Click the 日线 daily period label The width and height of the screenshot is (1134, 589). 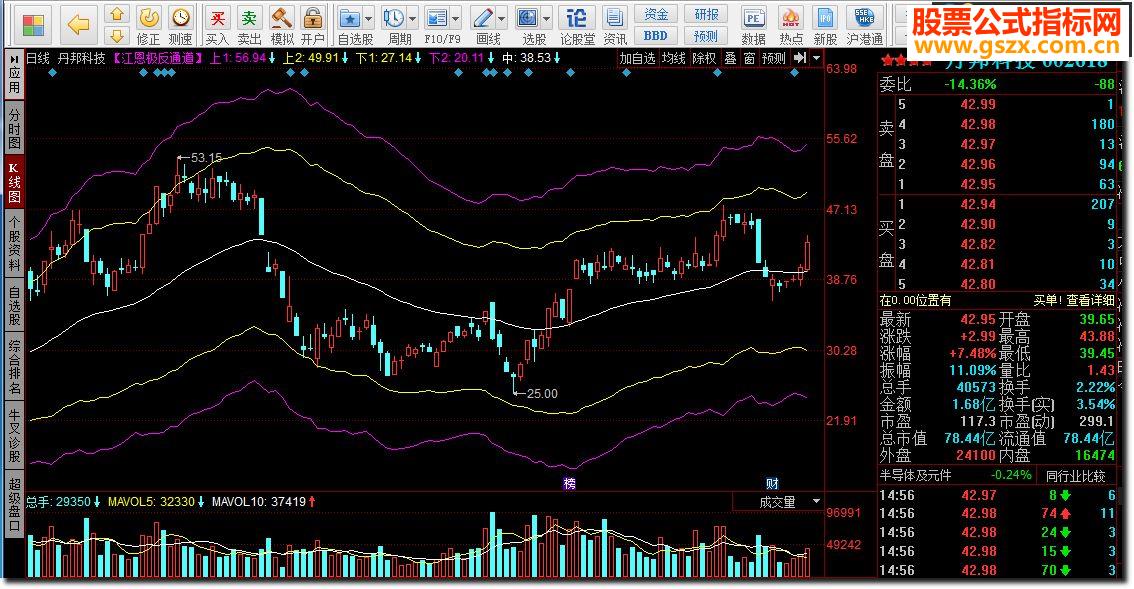(38, 58)
